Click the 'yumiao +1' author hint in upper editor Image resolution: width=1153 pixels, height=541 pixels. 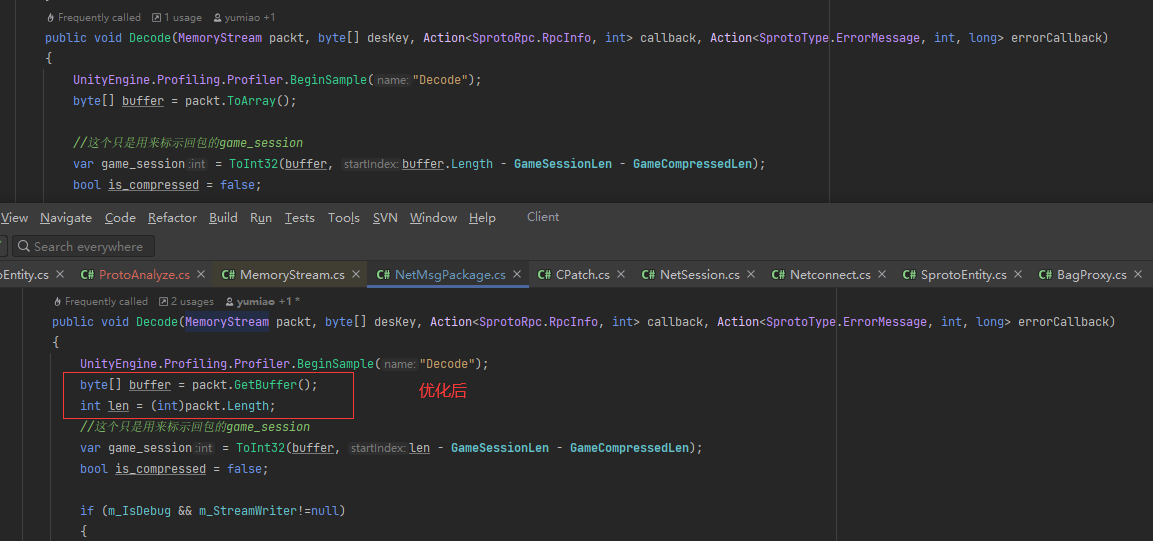click(248, 18)
